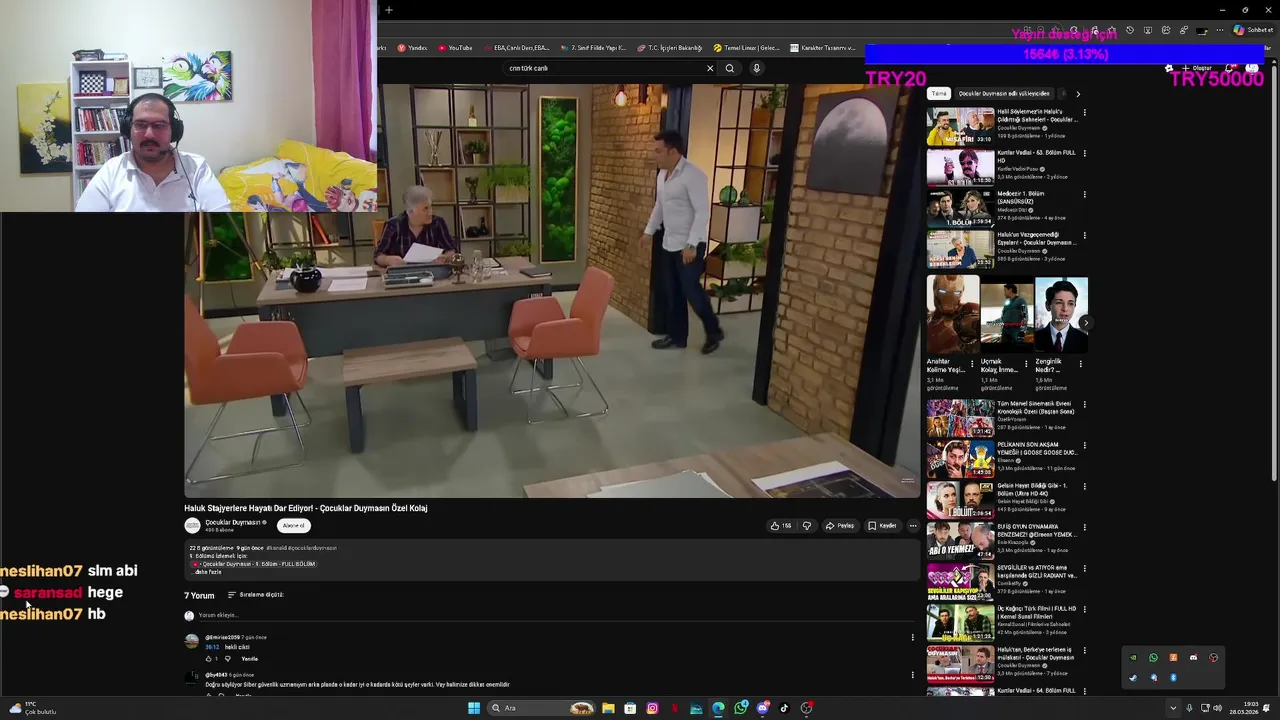Open Tüm Marvel Sinematik Evreni video
The height and width of the screenshot is (720, 1280).
960,418
